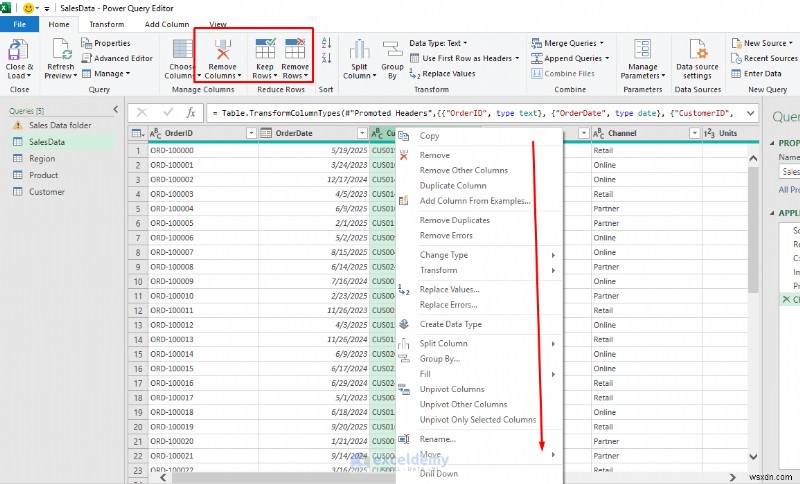Click Replace Values in the ribbon
800x484 pixels.
(x=442, y=73)
